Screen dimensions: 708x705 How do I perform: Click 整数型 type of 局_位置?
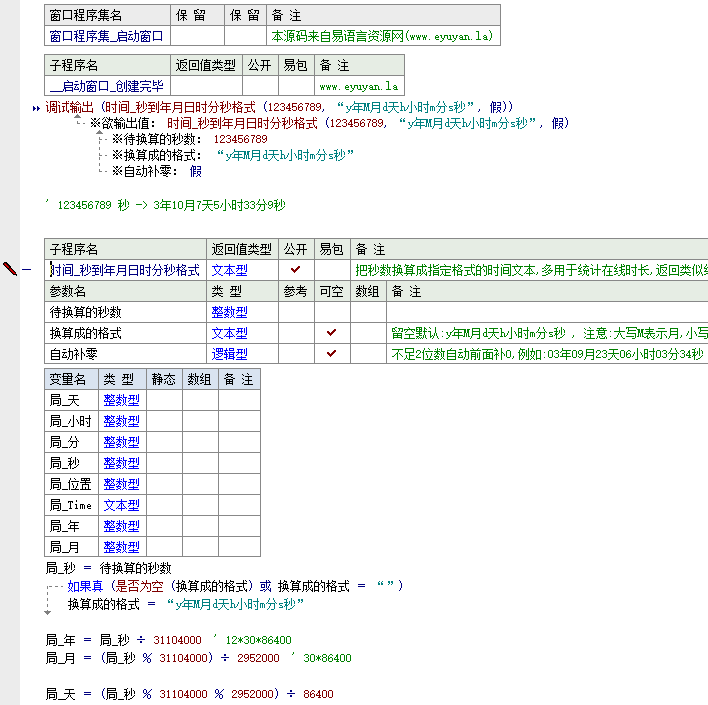122,484
